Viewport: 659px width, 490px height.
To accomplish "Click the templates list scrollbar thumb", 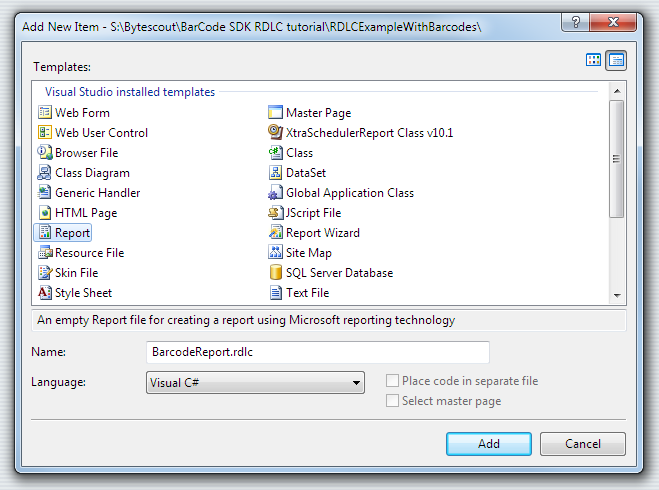I will coord(617,159).
